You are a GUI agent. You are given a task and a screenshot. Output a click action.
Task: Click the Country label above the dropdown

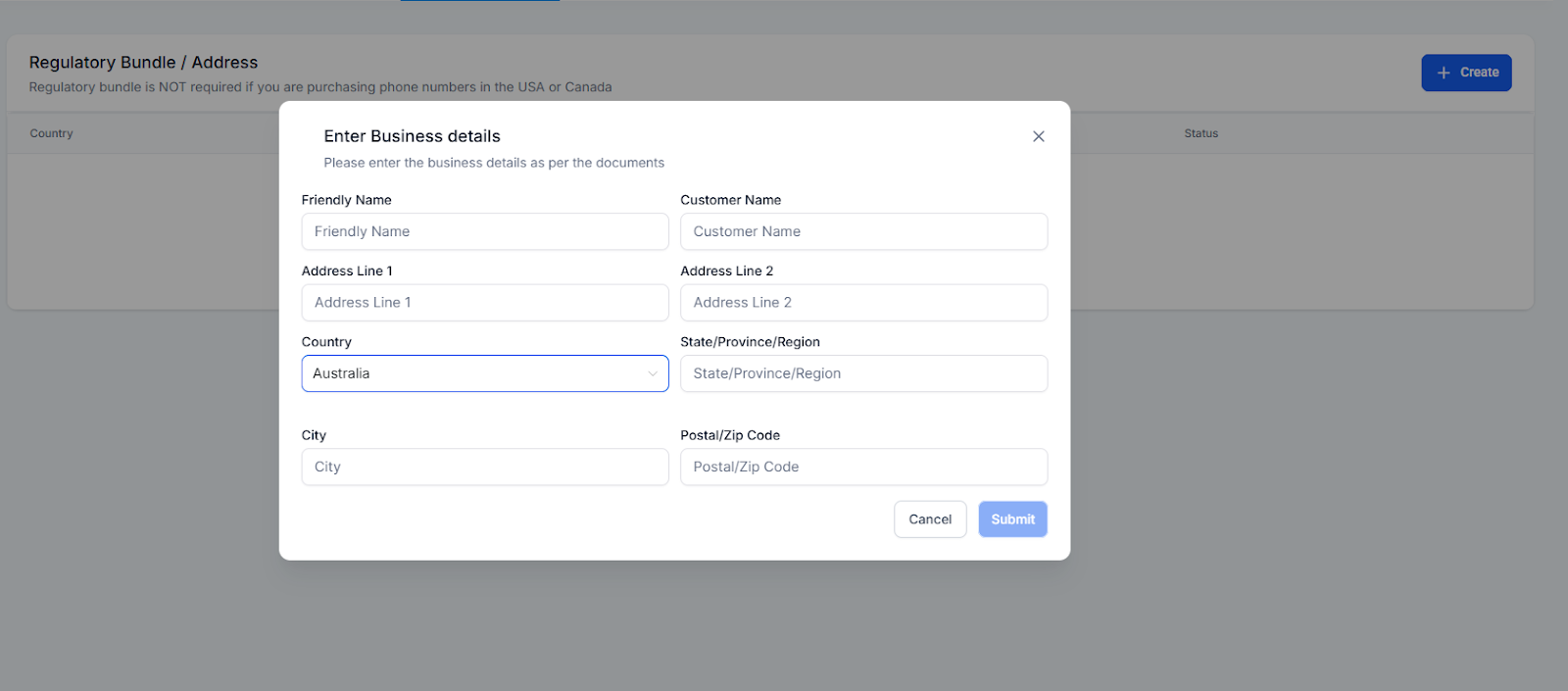[x=326, y=342]
